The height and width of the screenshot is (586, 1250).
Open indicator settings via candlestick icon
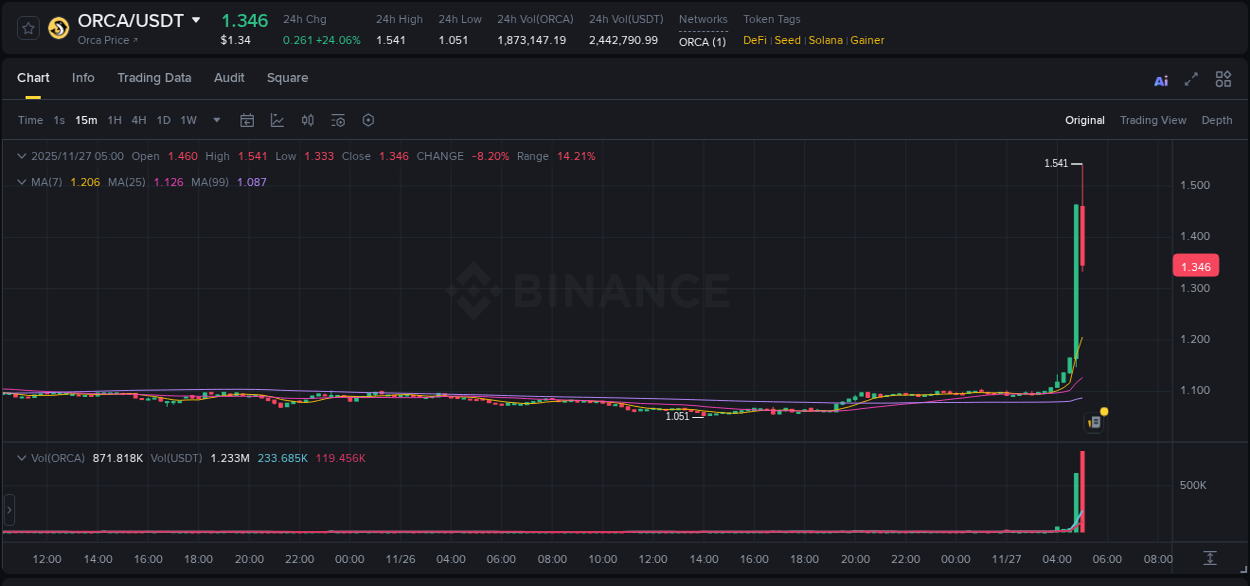(x=307, y=119)
